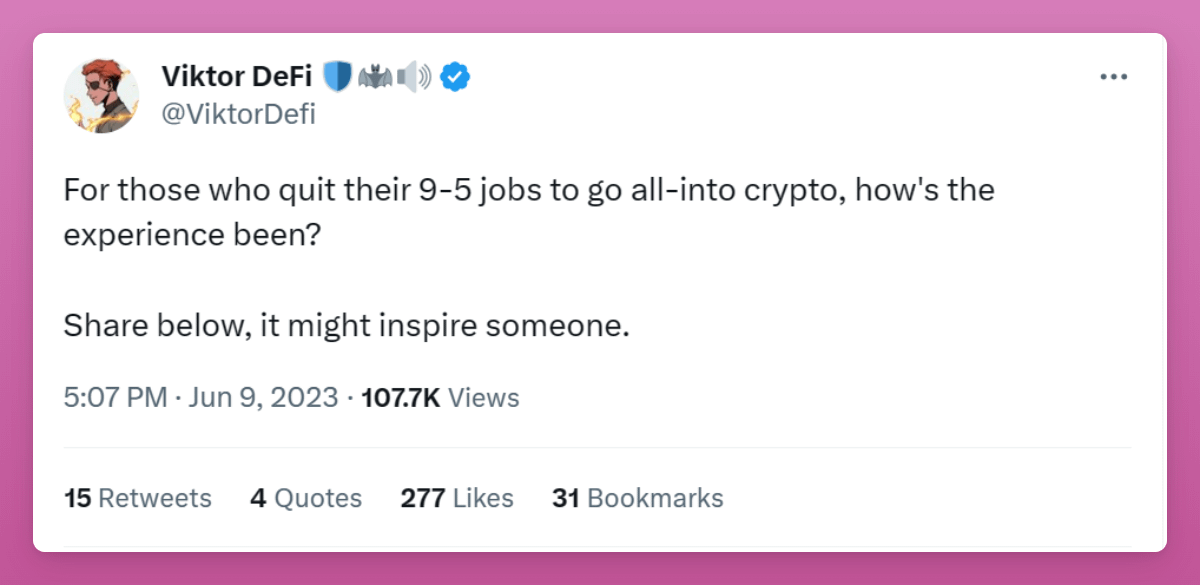Open the 277 Likes list
This screenshot has width=1200, height=585.
456,498
